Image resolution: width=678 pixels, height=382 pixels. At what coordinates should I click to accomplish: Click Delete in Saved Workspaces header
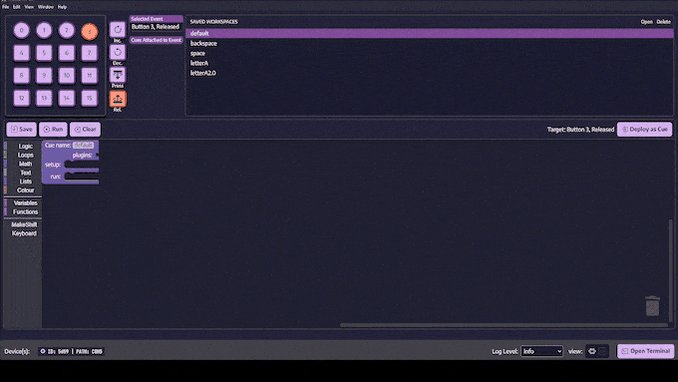point(663,22)
